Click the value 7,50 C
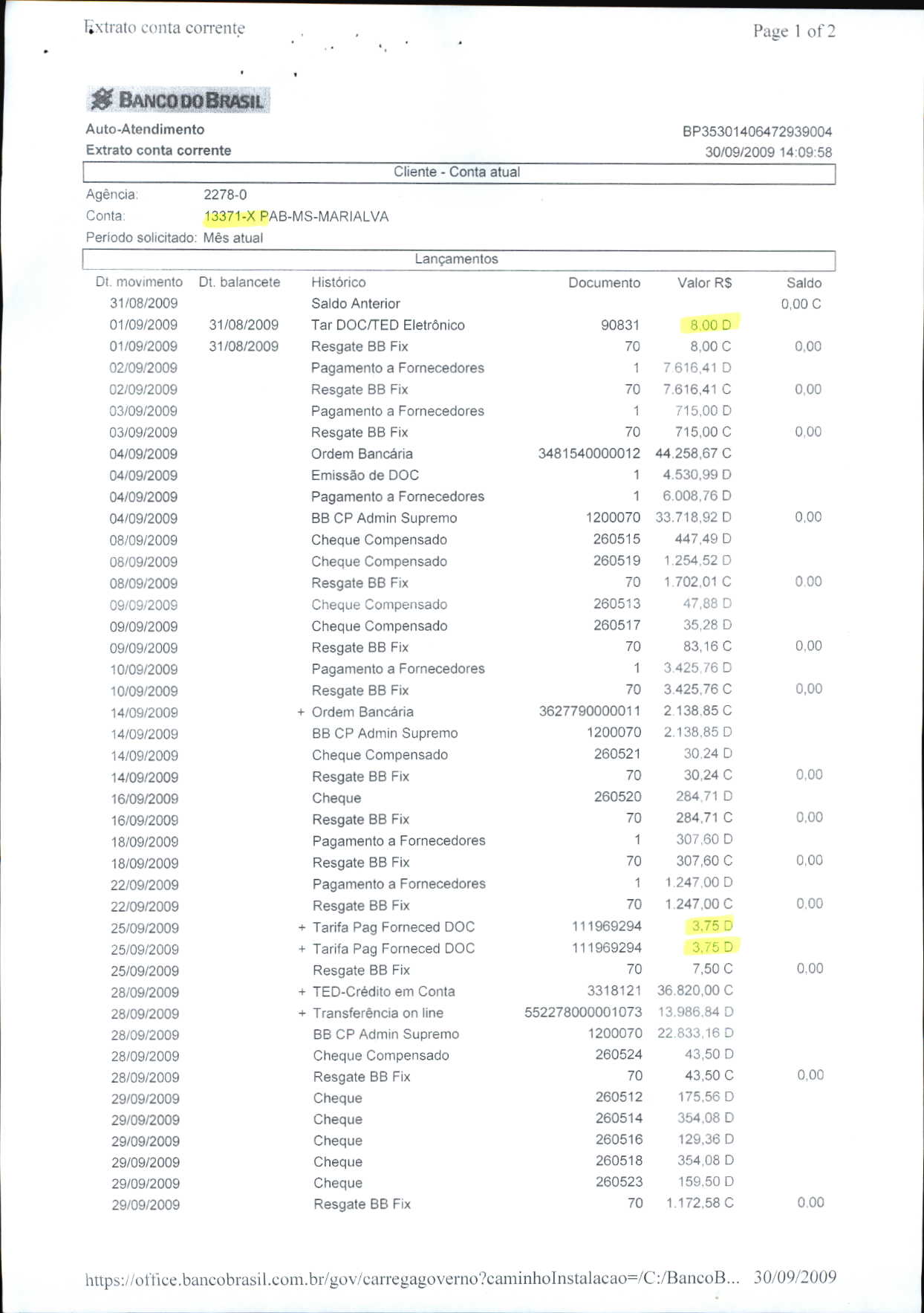Image resolution: width=924 pixels, height=1313 pixels. pyautogui.click(x=712, y=970)
